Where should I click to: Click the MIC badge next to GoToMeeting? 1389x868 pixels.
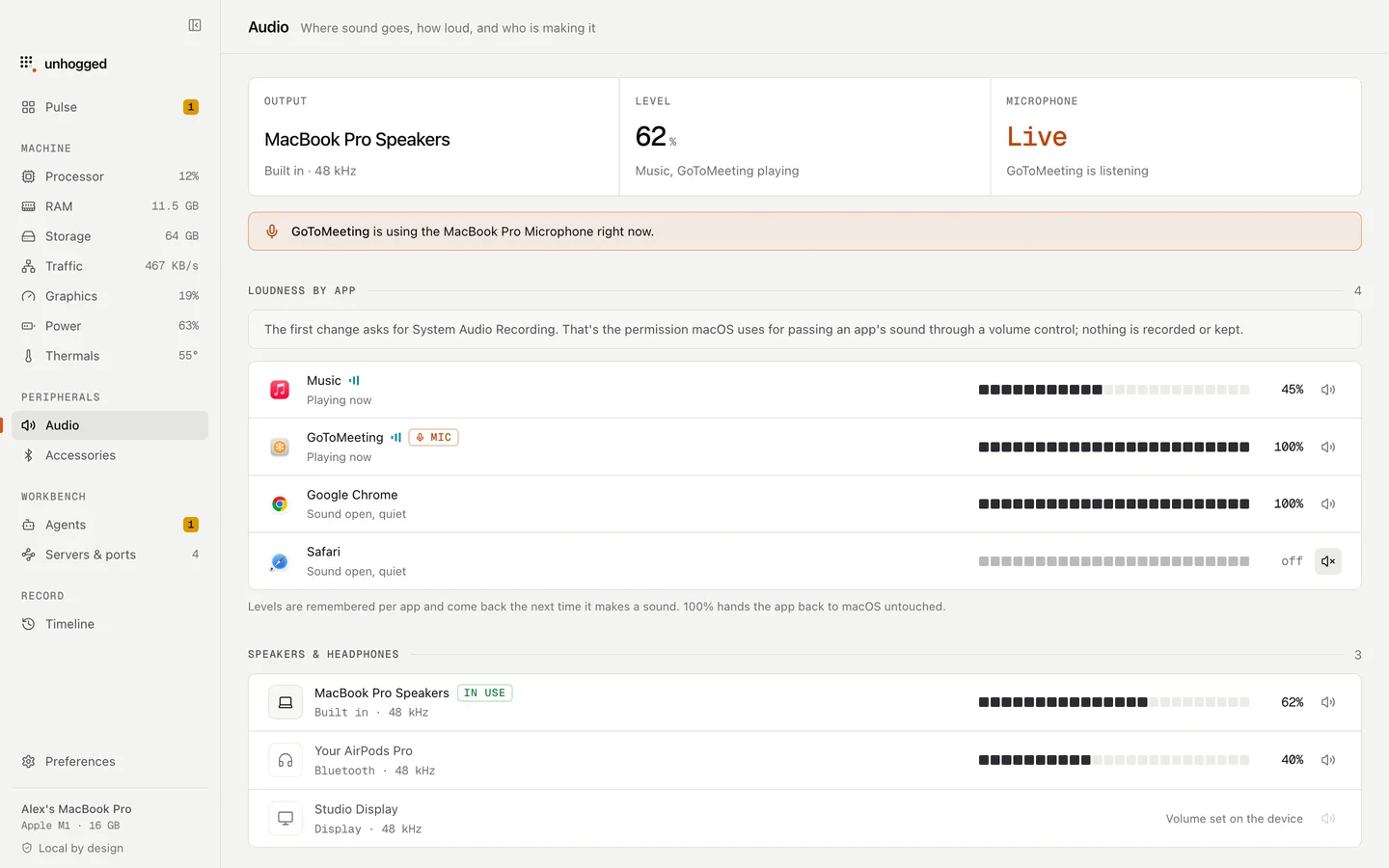coord(433,437)
